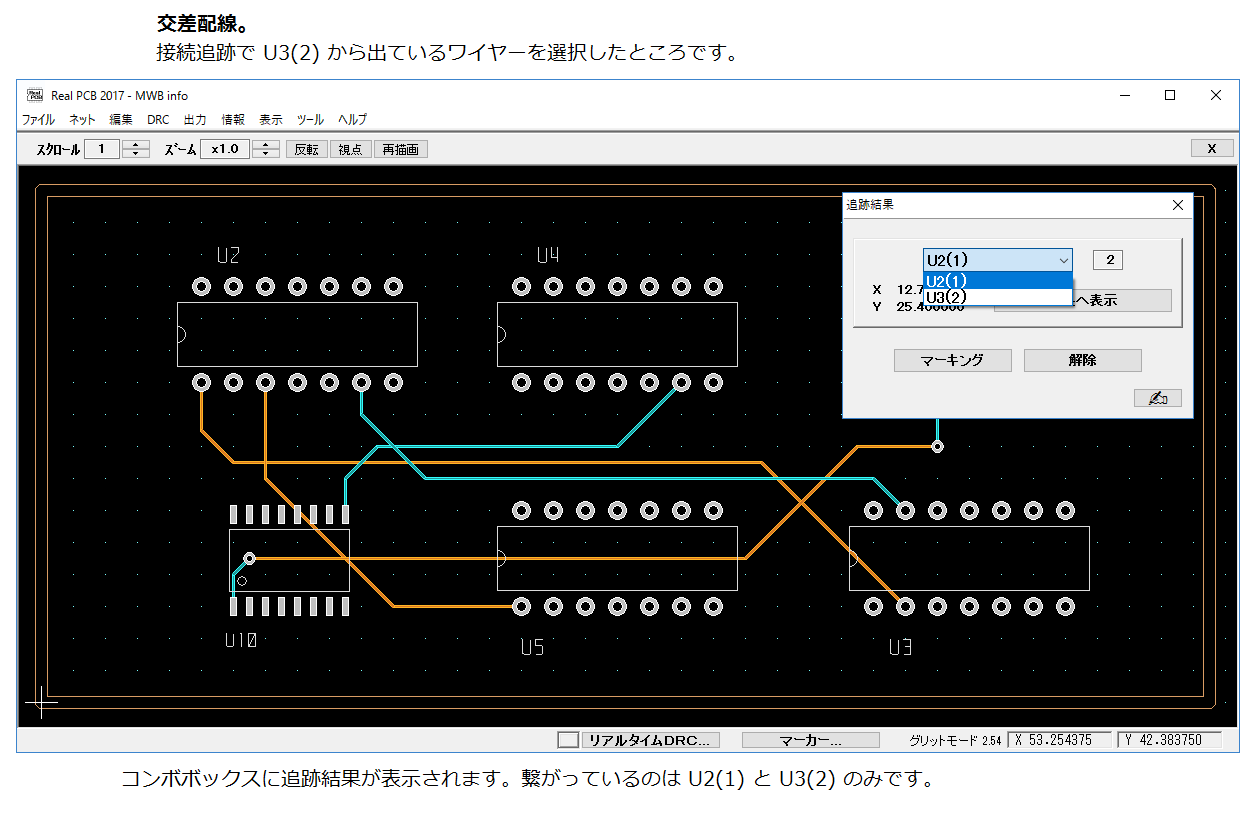Open the ファイル menu
The width and height of the screenshot is (1258, 813).
click(39, 119)
